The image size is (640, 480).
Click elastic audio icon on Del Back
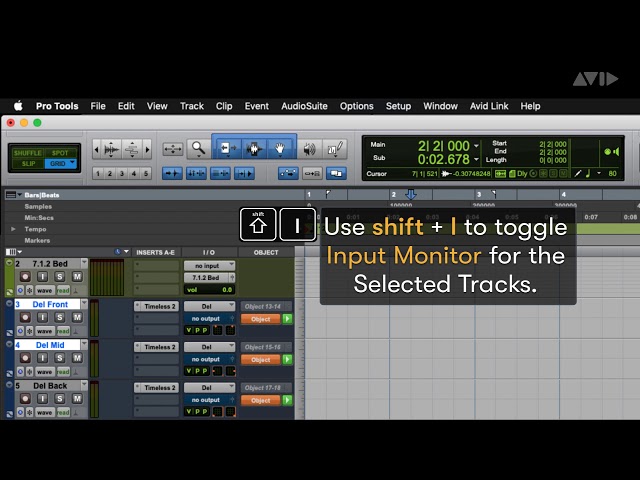[76, 412]
